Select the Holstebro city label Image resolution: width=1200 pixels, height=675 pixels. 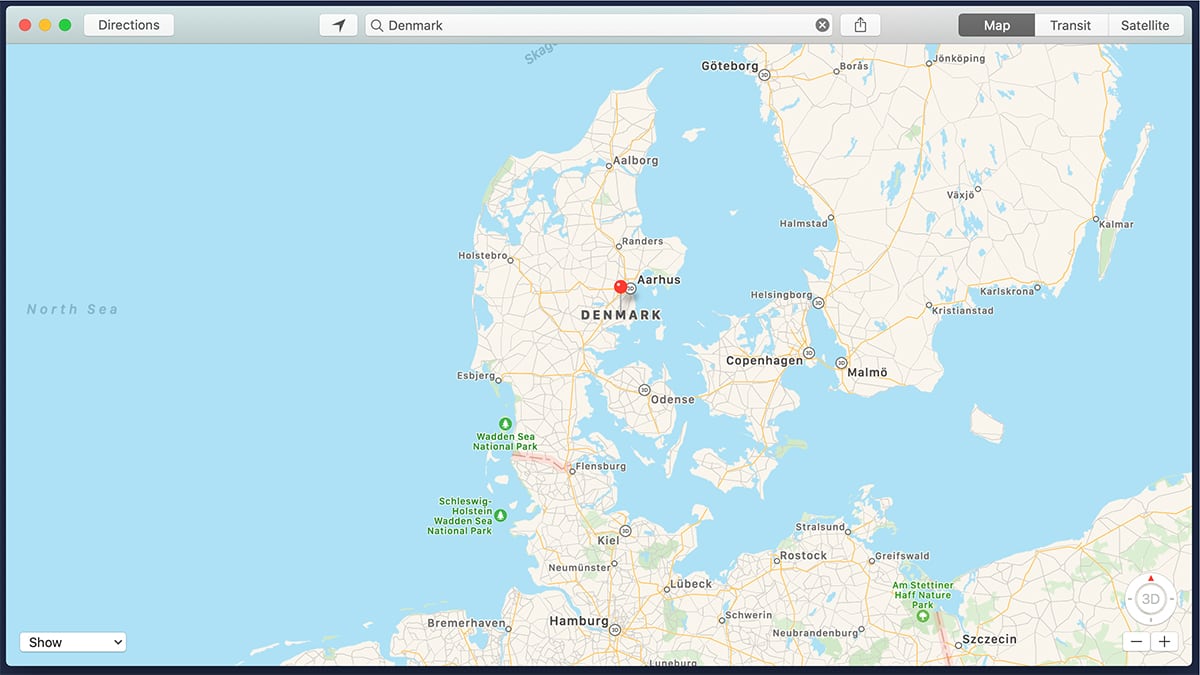coord(483,255)
